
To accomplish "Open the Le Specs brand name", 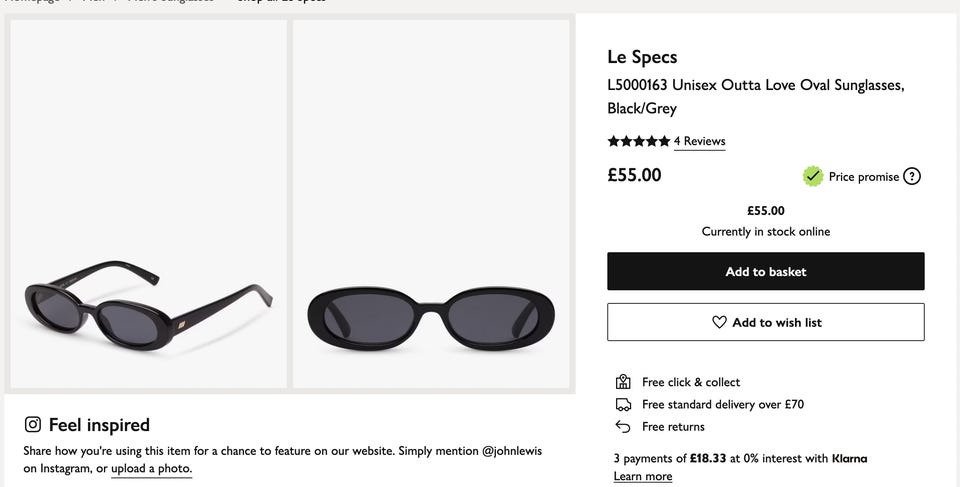I will point(642,57).
